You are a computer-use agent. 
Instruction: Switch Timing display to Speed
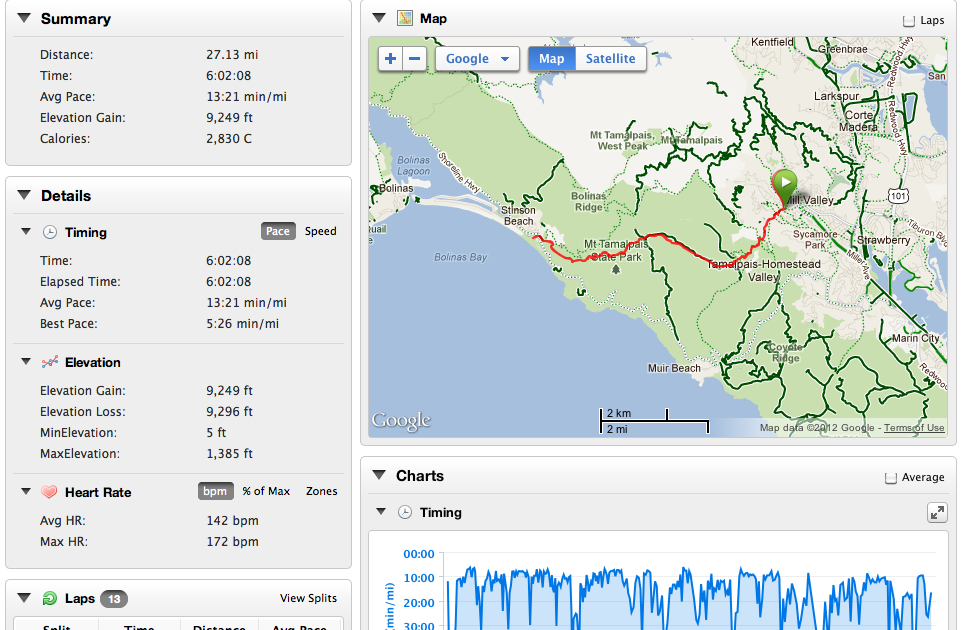(x=320, y=231)
